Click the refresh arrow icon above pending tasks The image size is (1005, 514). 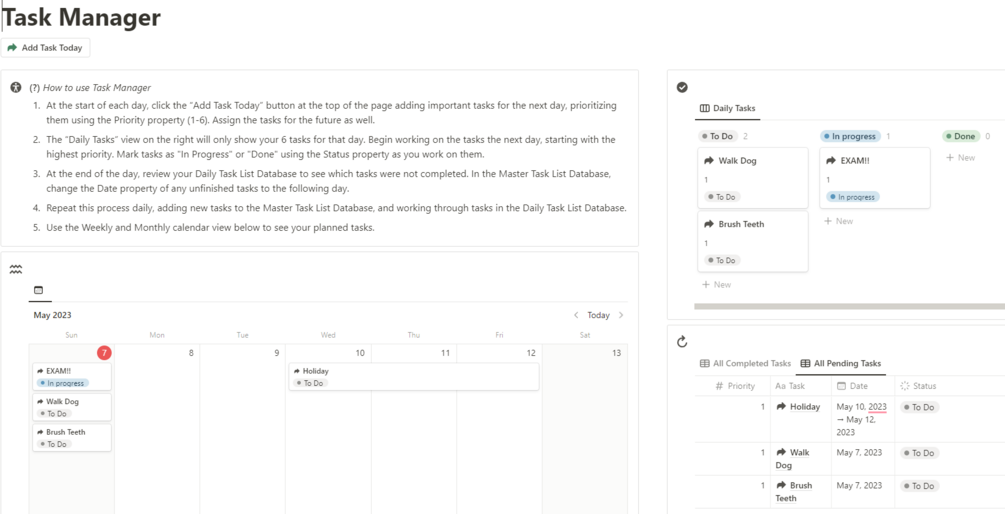click(x=682, y=341)
